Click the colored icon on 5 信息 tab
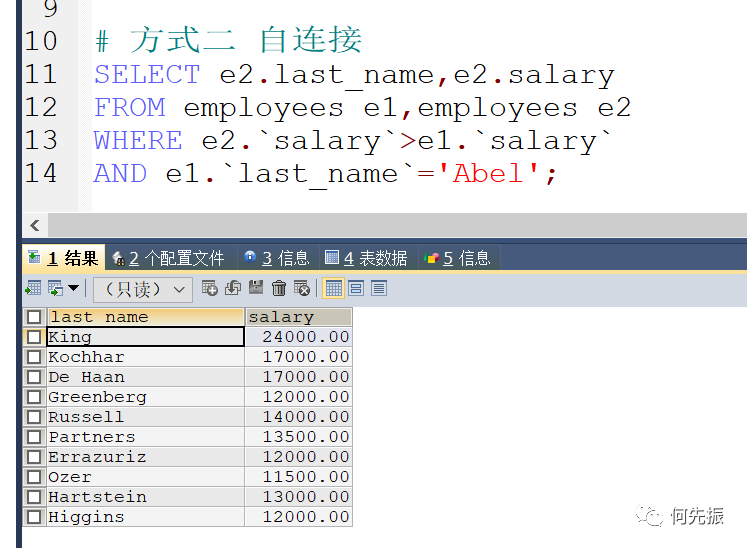 click(x=432, y=258)
